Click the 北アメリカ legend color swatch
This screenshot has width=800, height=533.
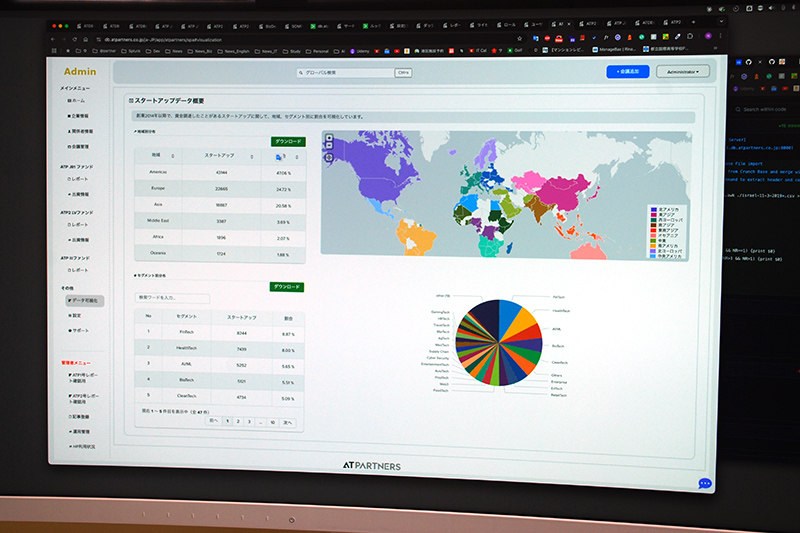651,209
